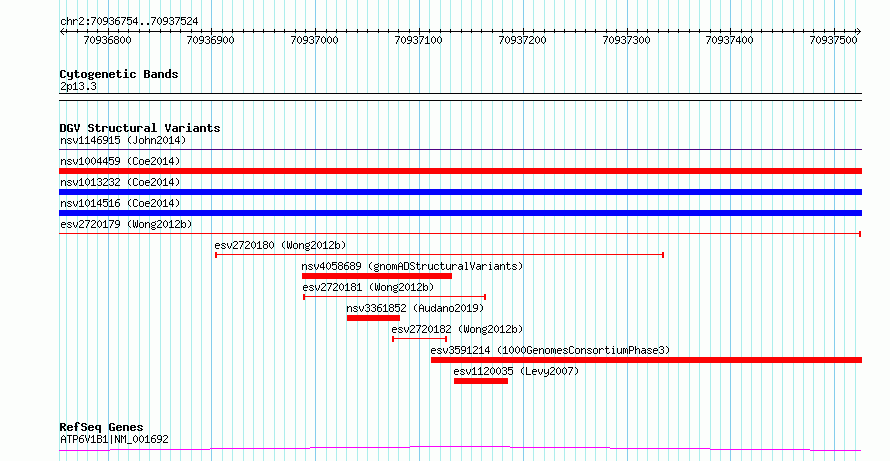Open the Cytogenetic Bands track title
Viewport: 890px width, 461px height.
(119, 74)
